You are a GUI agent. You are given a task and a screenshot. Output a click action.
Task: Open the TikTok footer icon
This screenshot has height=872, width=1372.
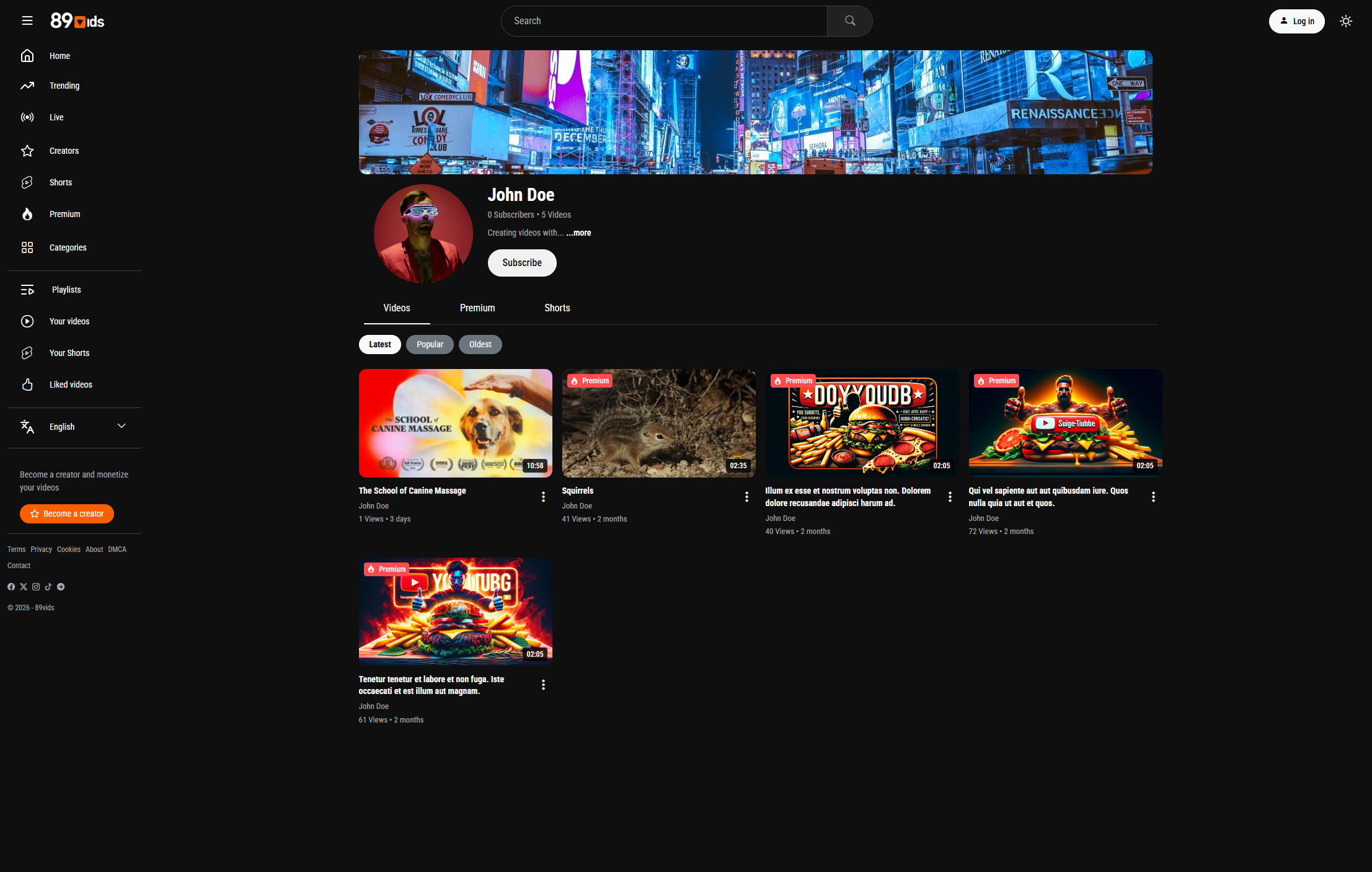click(x=48, y=587)
